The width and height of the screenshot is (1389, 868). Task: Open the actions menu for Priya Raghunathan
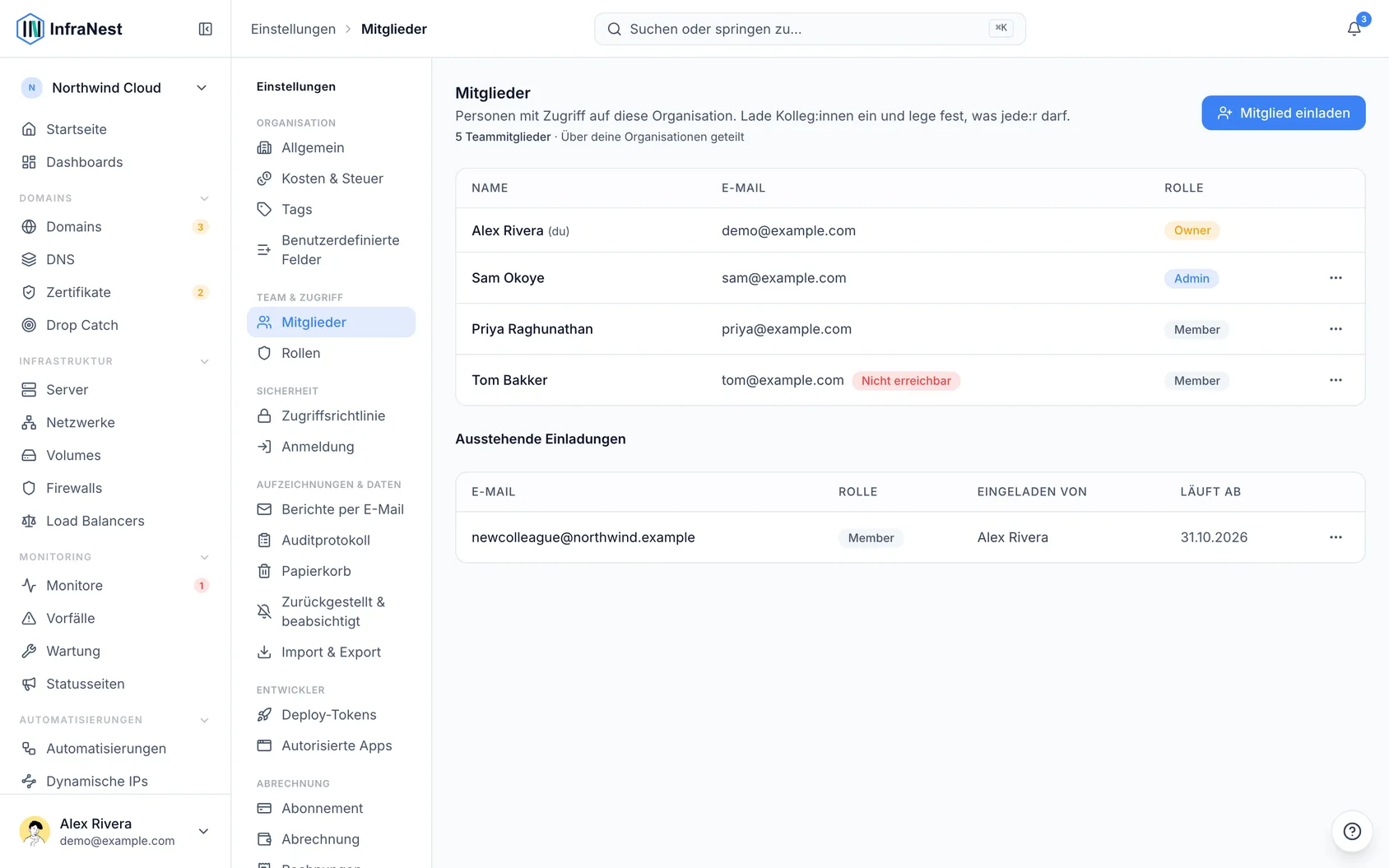click(x=1336, y=329)
